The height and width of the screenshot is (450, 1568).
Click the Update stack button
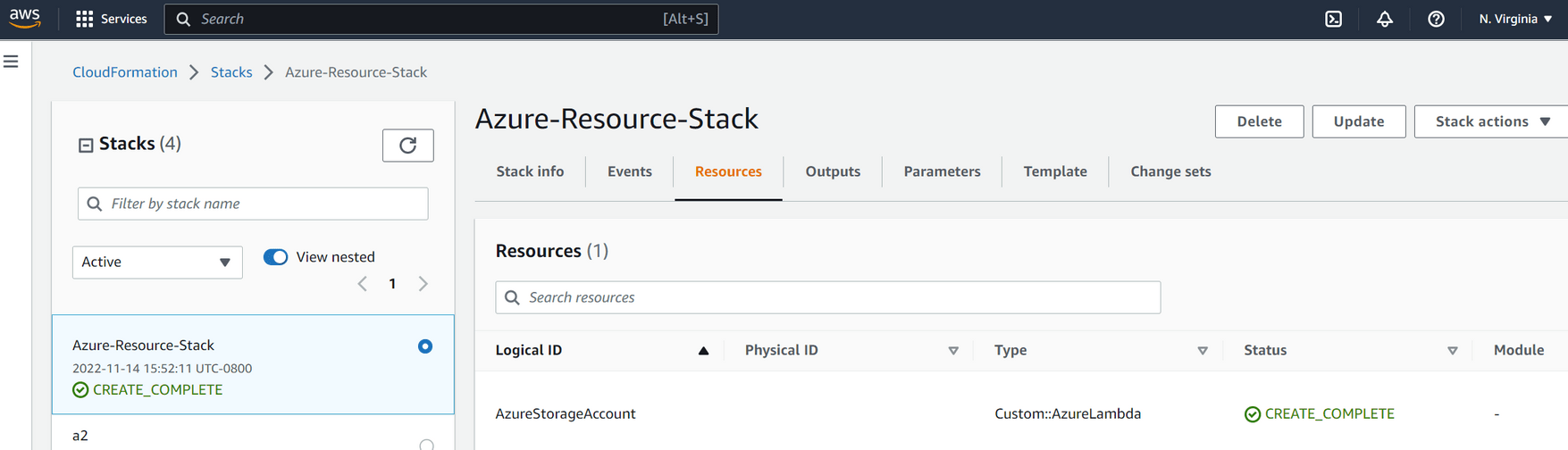coord(1359,121)
